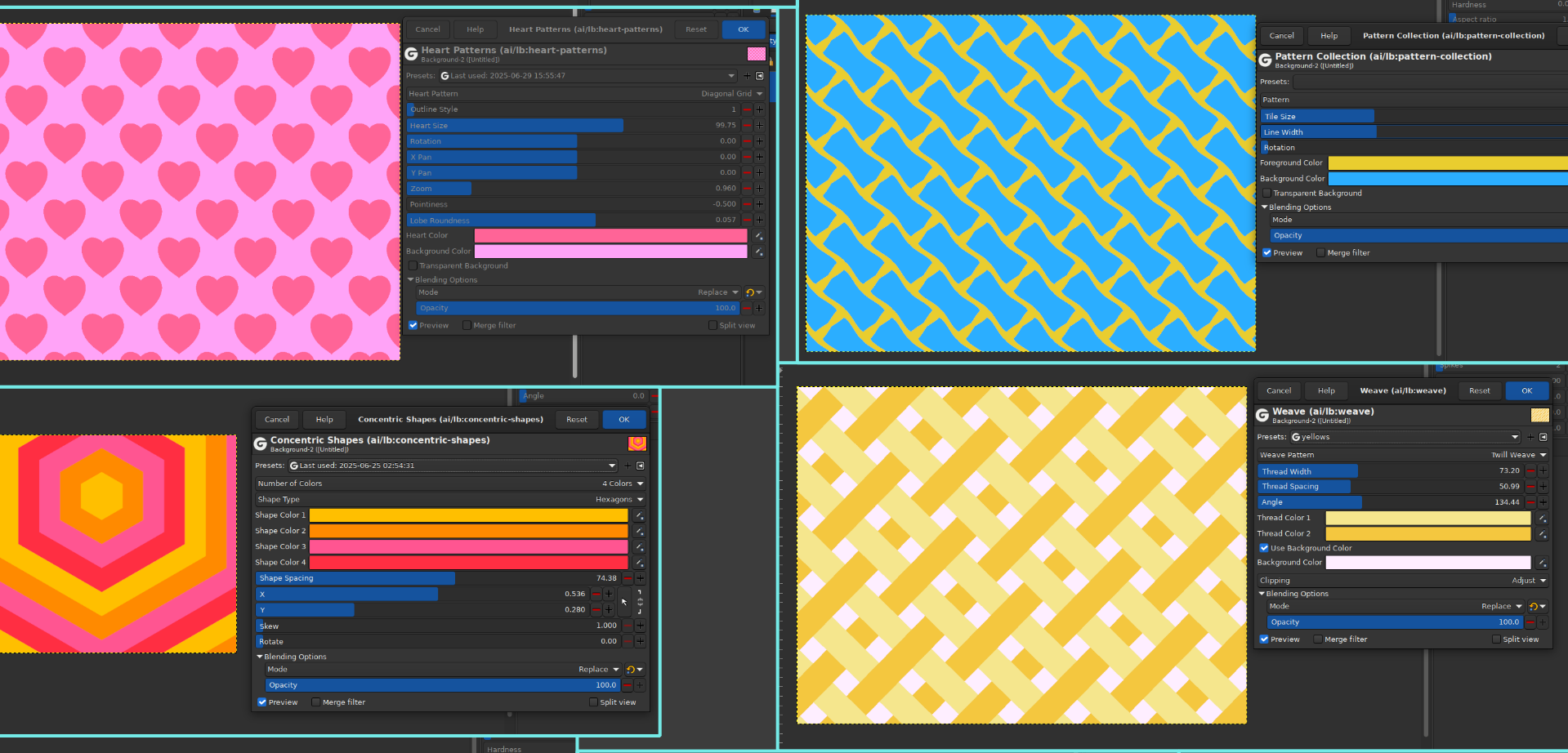
Task: Enable Merge filter in Heart Patterns dialog
Action: pos(467,326)
